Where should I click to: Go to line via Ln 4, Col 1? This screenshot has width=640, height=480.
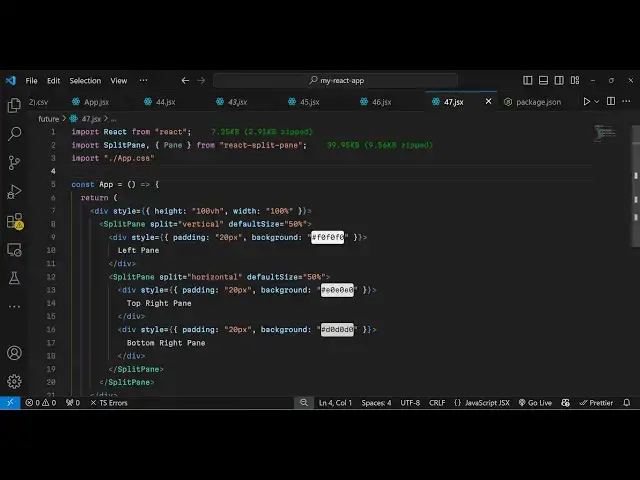335,403
